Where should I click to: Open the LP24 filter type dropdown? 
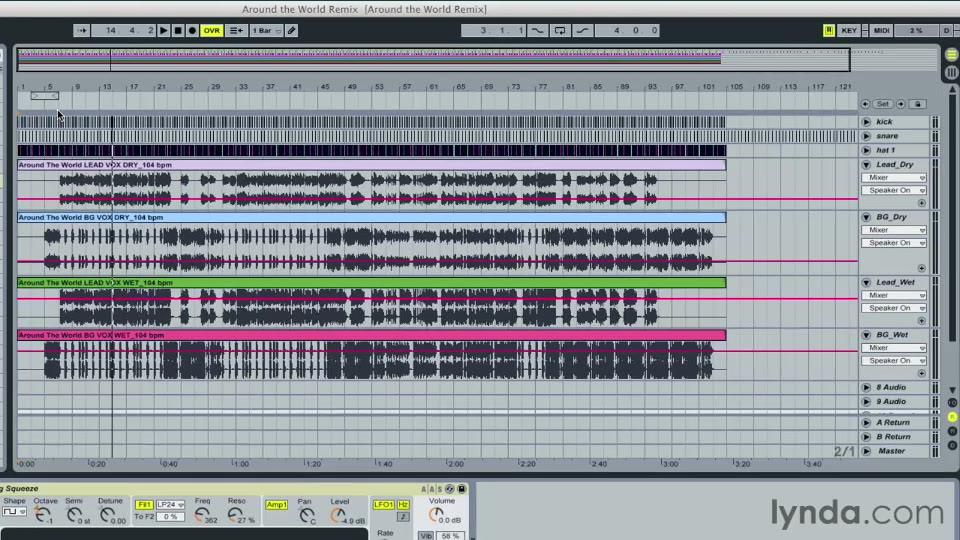[170, 504]
